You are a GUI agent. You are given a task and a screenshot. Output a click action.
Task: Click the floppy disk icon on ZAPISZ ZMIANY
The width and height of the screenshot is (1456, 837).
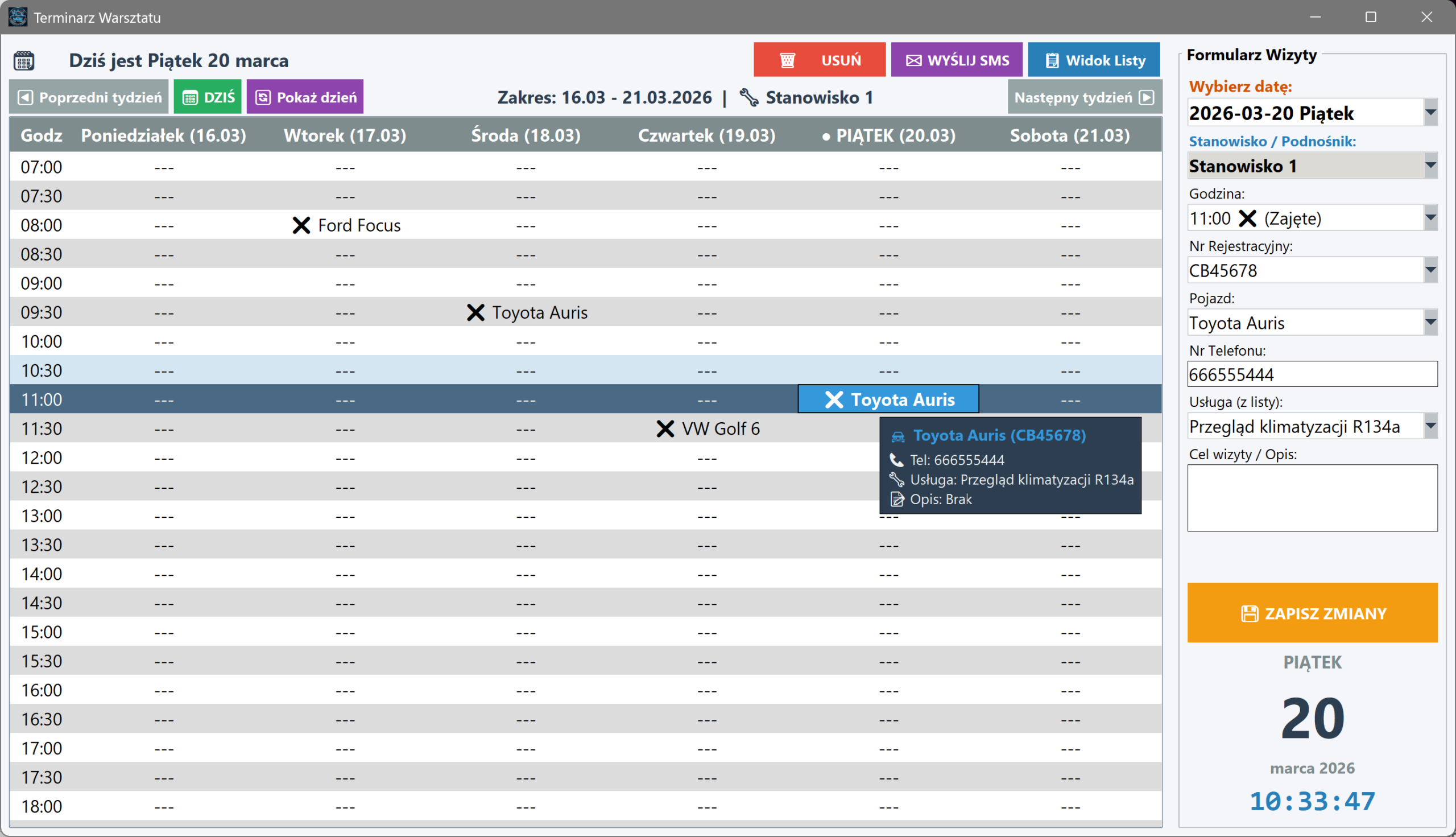[x=1249, y=613]
